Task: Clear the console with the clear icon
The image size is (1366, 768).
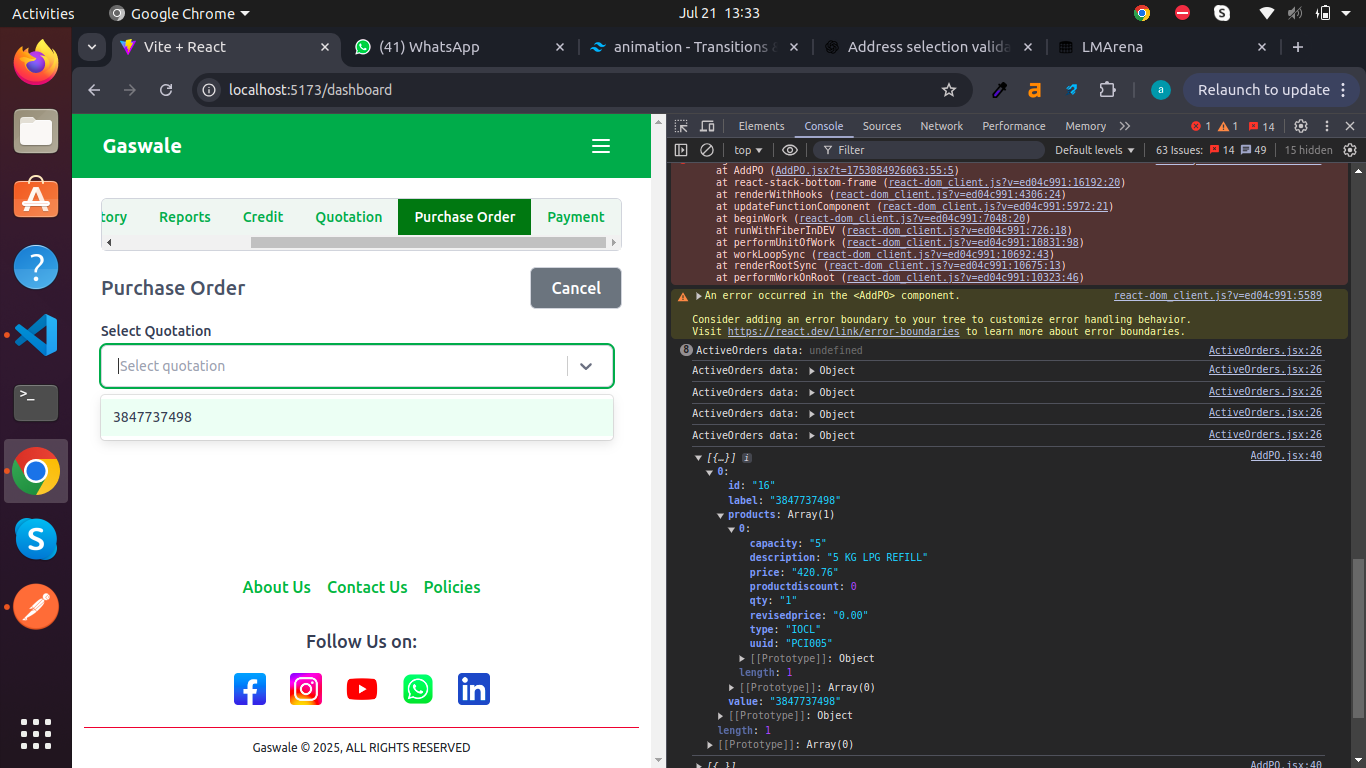Action: point(707,150)
